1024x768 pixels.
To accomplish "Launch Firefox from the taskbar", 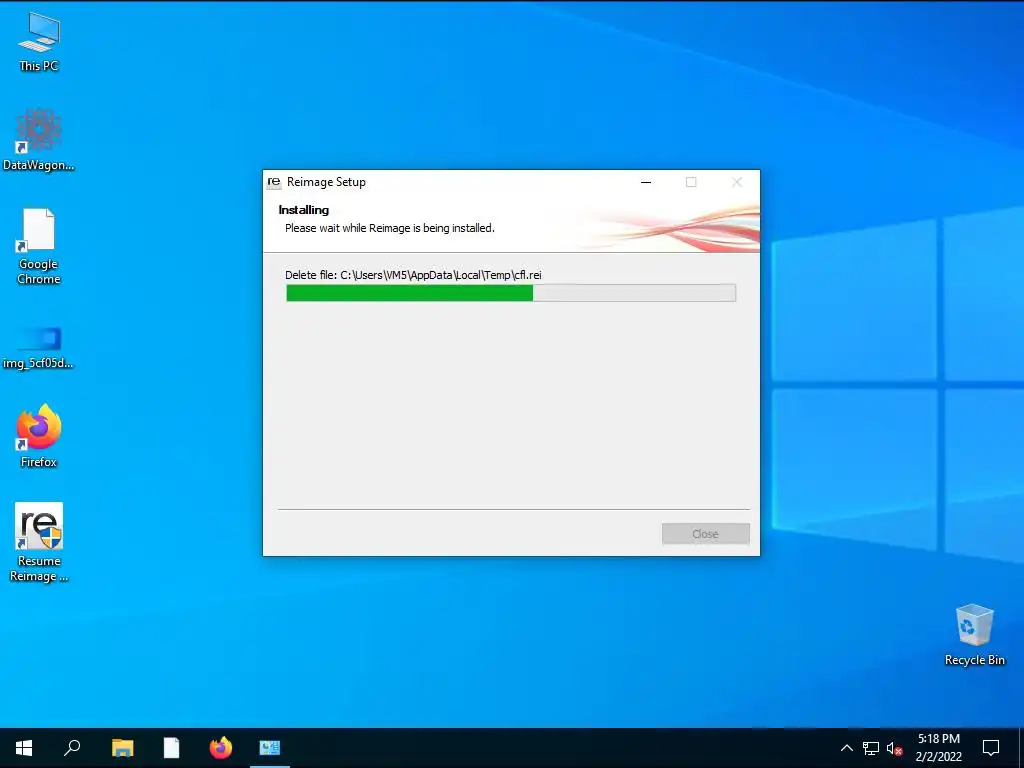I will [221, 748].
